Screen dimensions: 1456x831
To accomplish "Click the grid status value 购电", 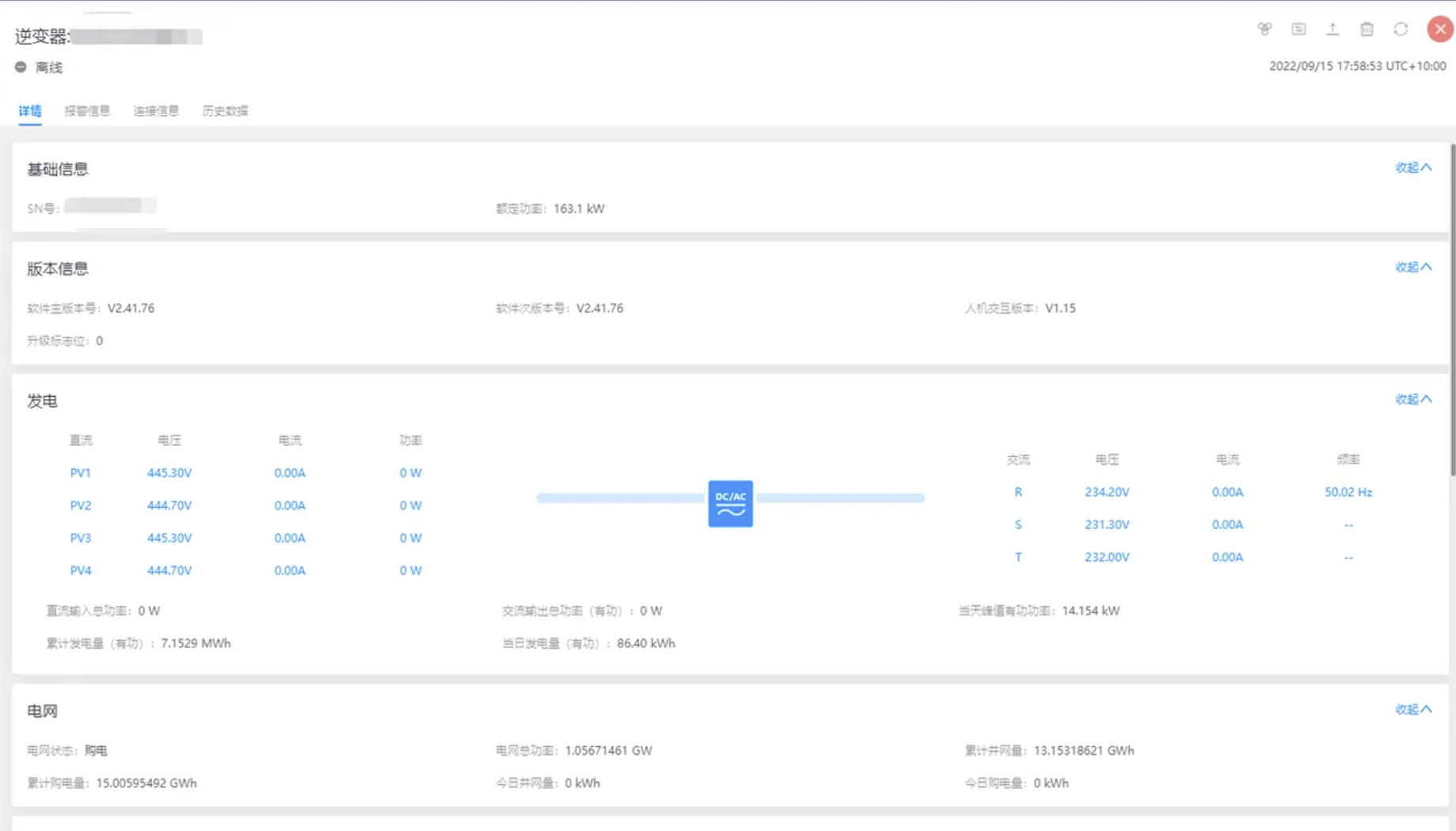I will (96, 750).
